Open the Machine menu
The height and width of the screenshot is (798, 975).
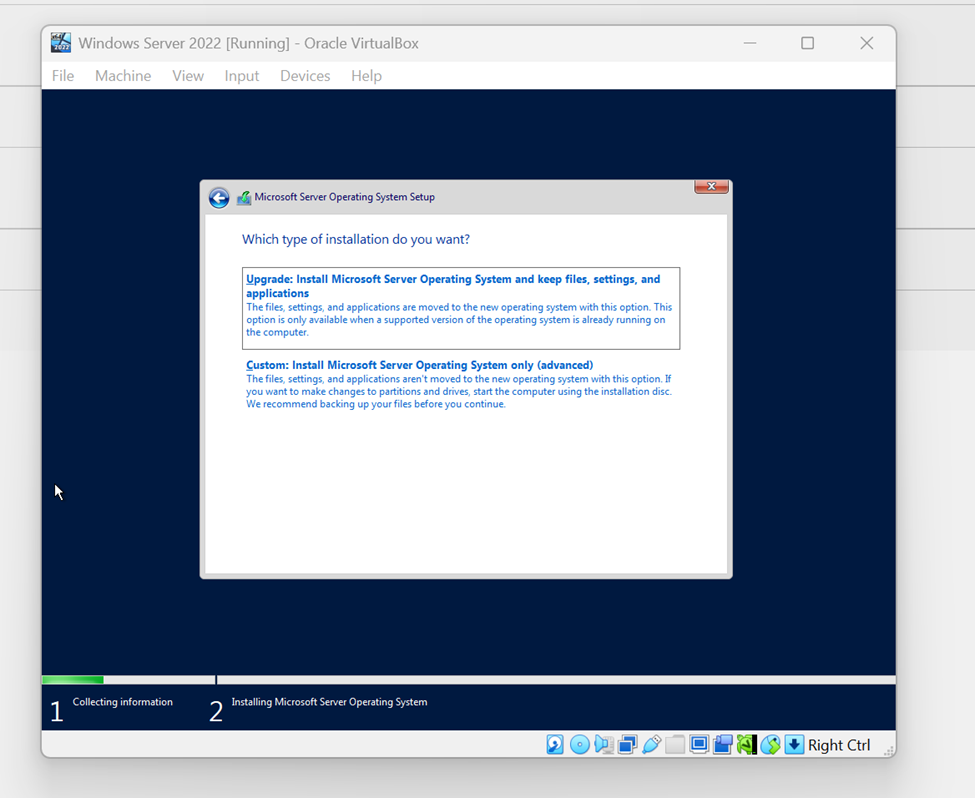pyautogui.click(x=123, y=76)
